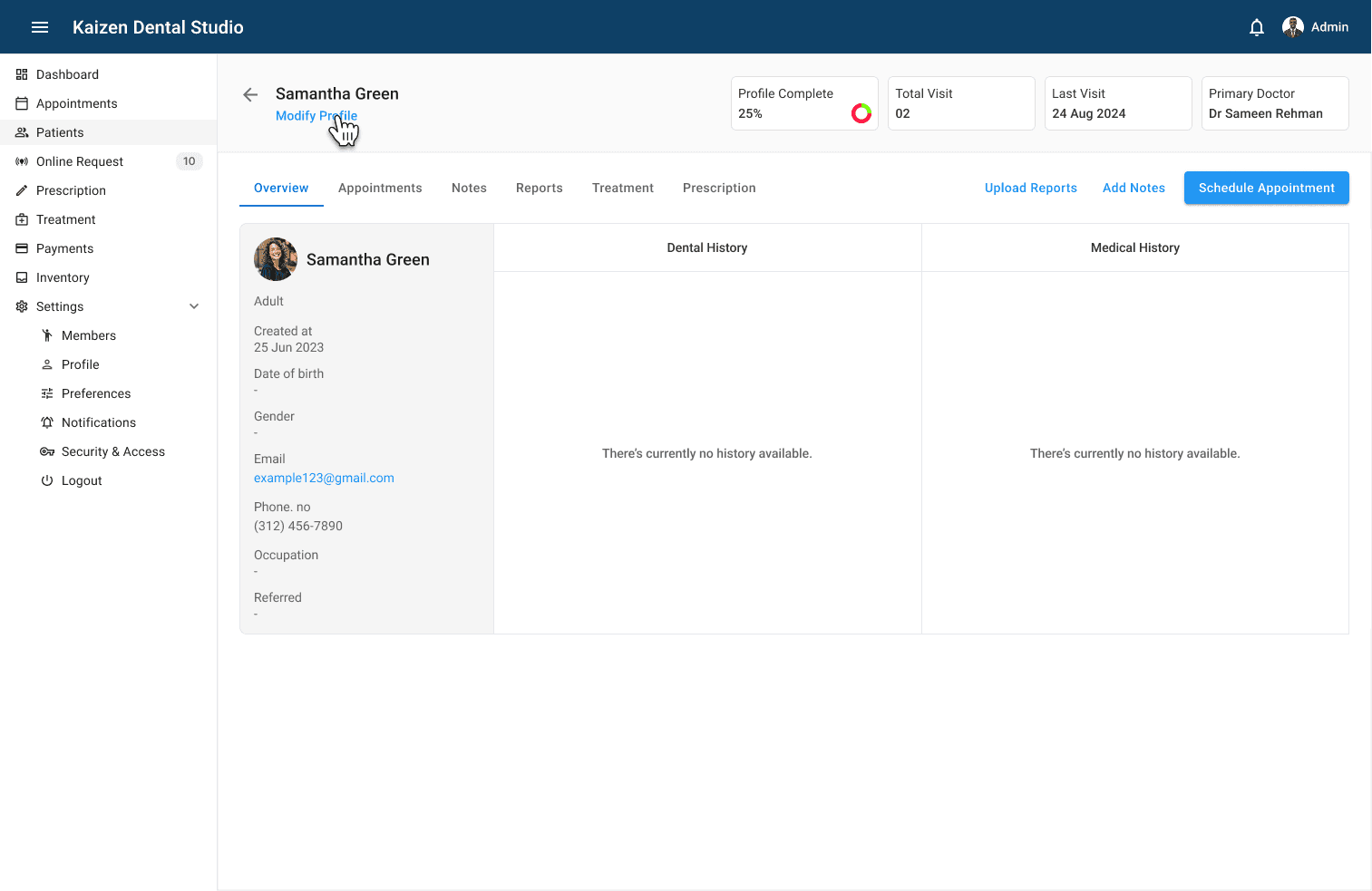The height and width of the screenshot is (891, 1372).
Task: Email Samantha via example123@gmail.com link
Action: (x=324, y=478)
